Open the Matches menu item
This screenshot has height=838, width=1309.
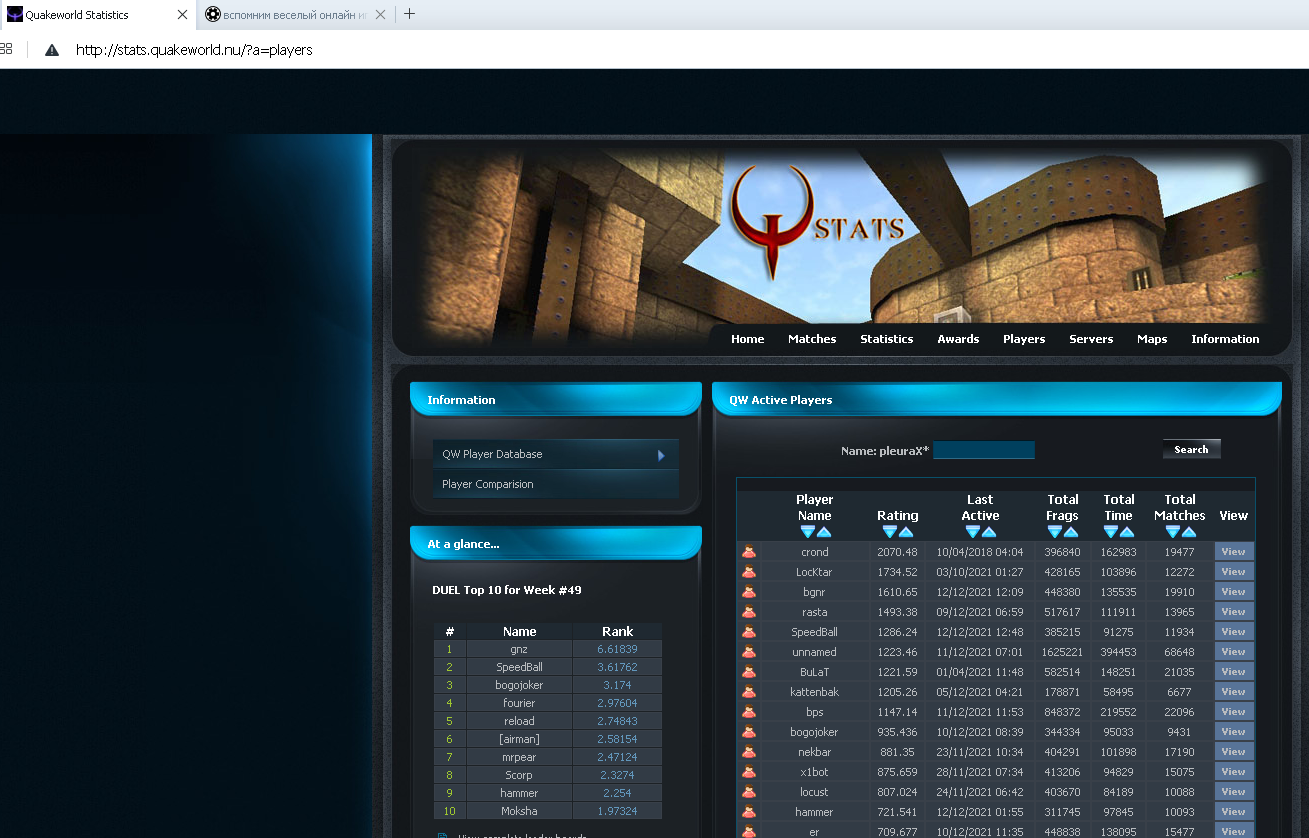[812, 339]
